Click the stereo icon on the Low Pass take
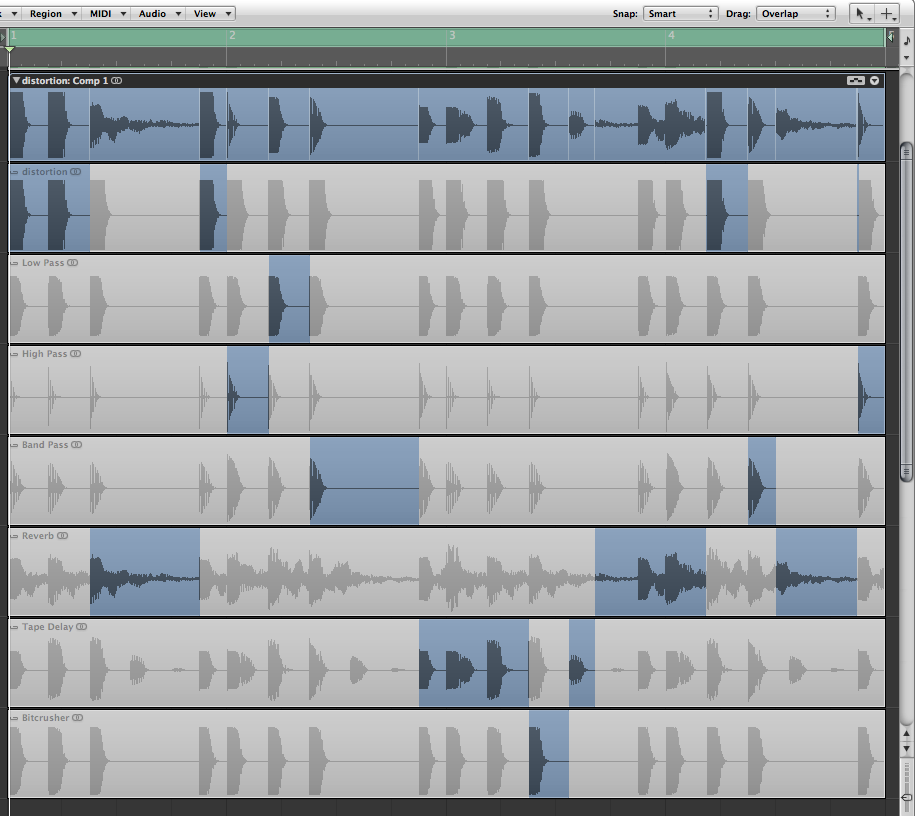 coord(72,263)
